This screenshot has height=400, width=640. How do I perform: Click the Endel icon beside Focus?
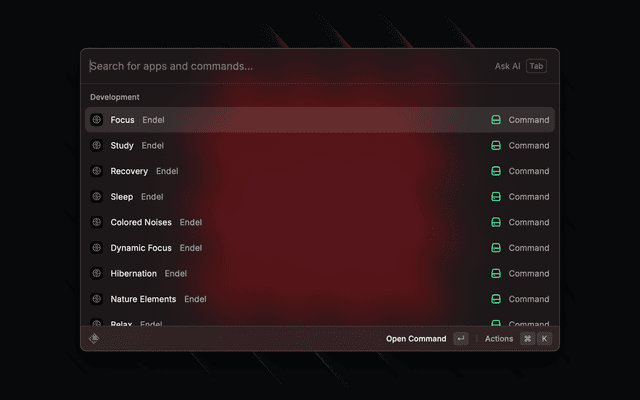(97, 120)
